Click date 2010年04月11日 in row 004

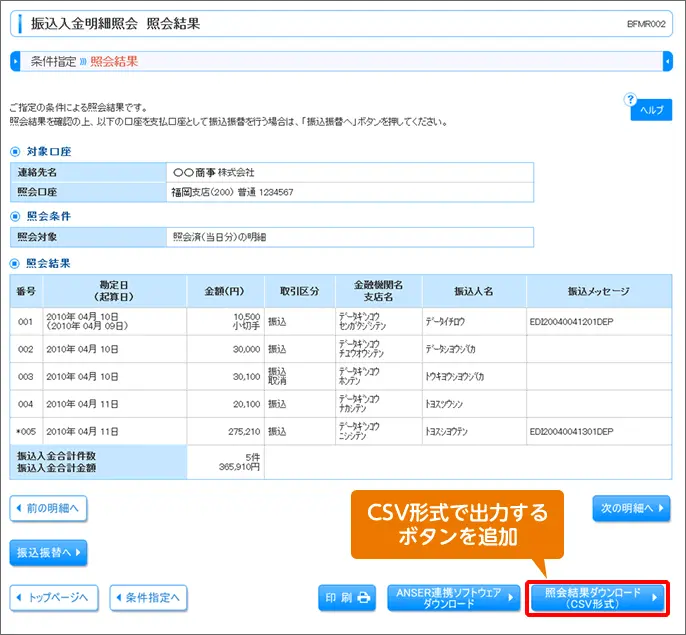[x=83, y=404]
